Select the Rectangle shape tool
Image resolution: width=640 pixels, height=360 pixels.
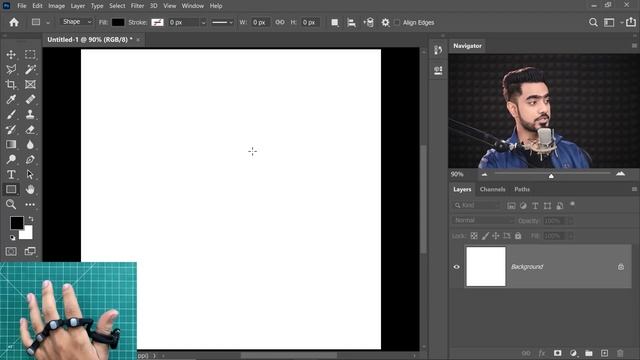(11, 189)
